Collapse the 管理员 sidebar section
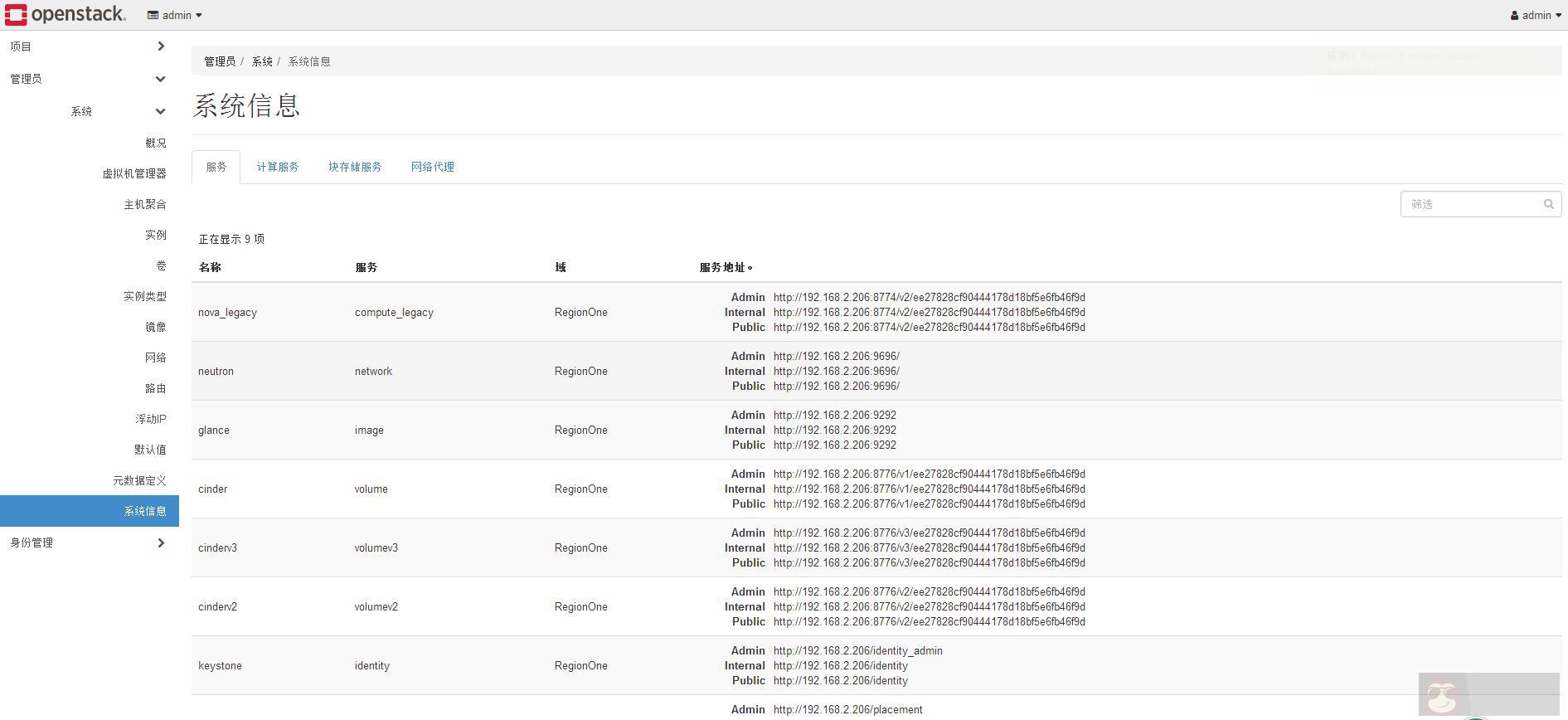Screen dimensions: 1568x720 coord(89,79)
